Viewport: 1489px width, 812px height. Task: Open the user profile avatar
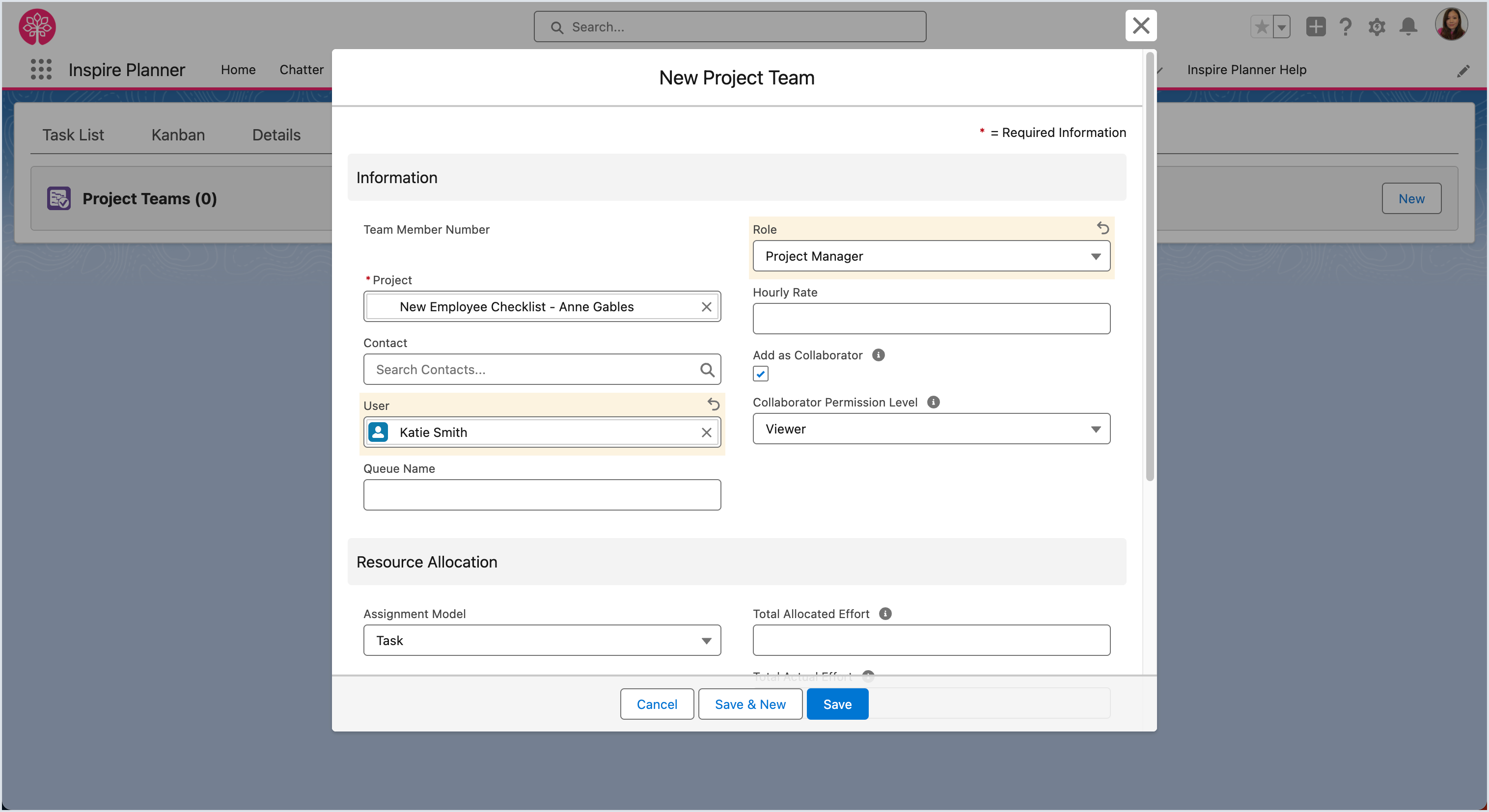coord(1451,24)
